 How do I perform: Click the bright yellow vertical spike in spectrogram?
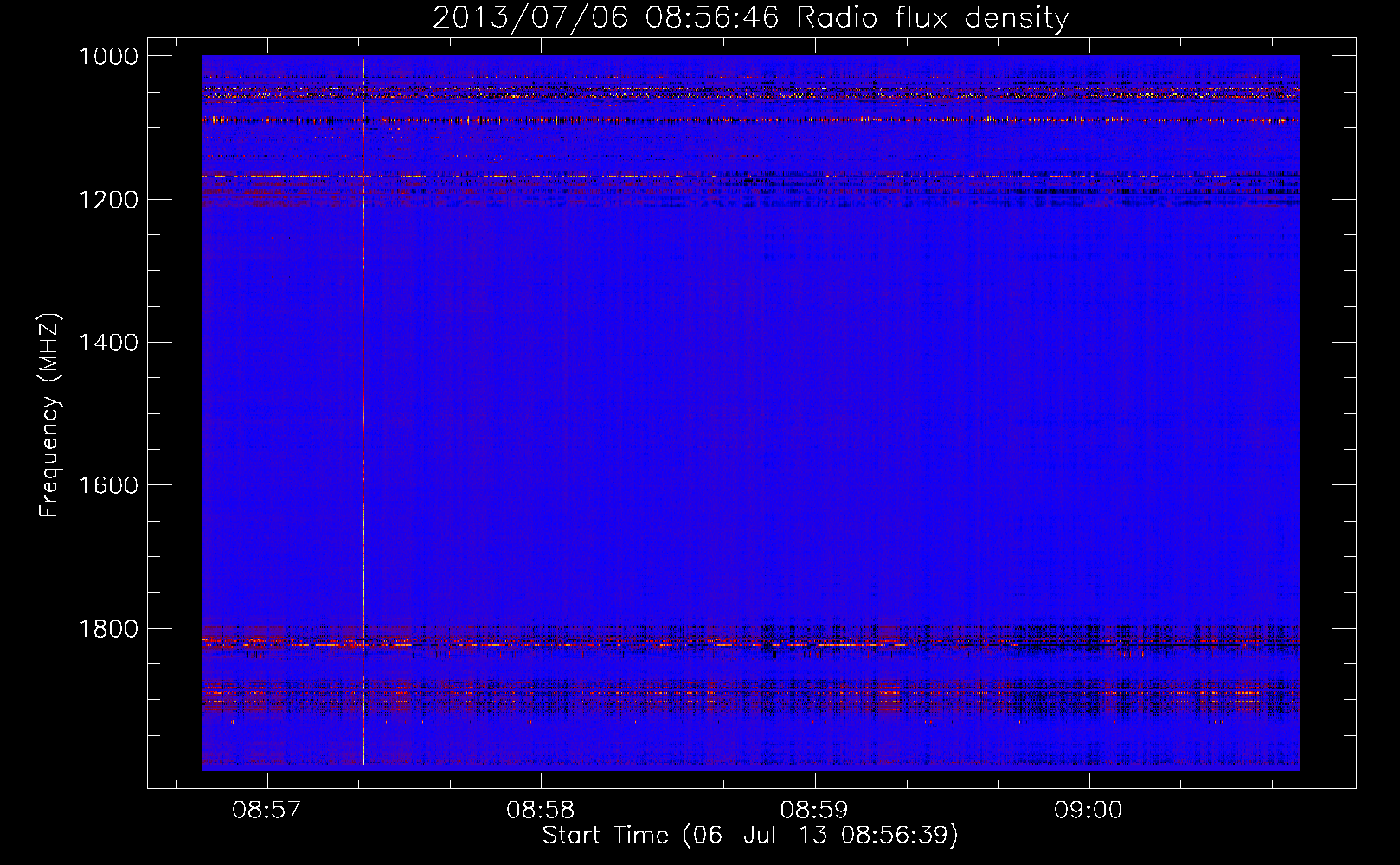point(363,412)
